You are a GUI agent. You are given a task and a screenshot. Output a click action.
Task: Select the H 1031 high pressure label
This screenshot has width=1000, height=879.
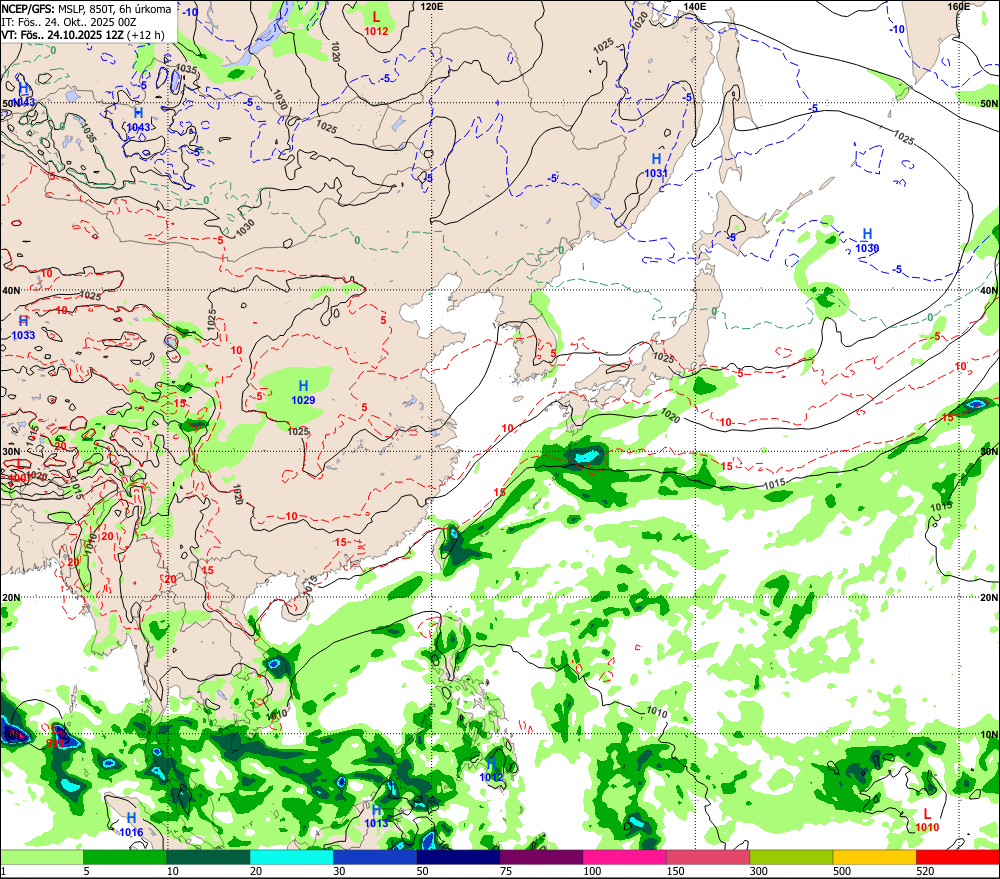(x=656, y=165)
